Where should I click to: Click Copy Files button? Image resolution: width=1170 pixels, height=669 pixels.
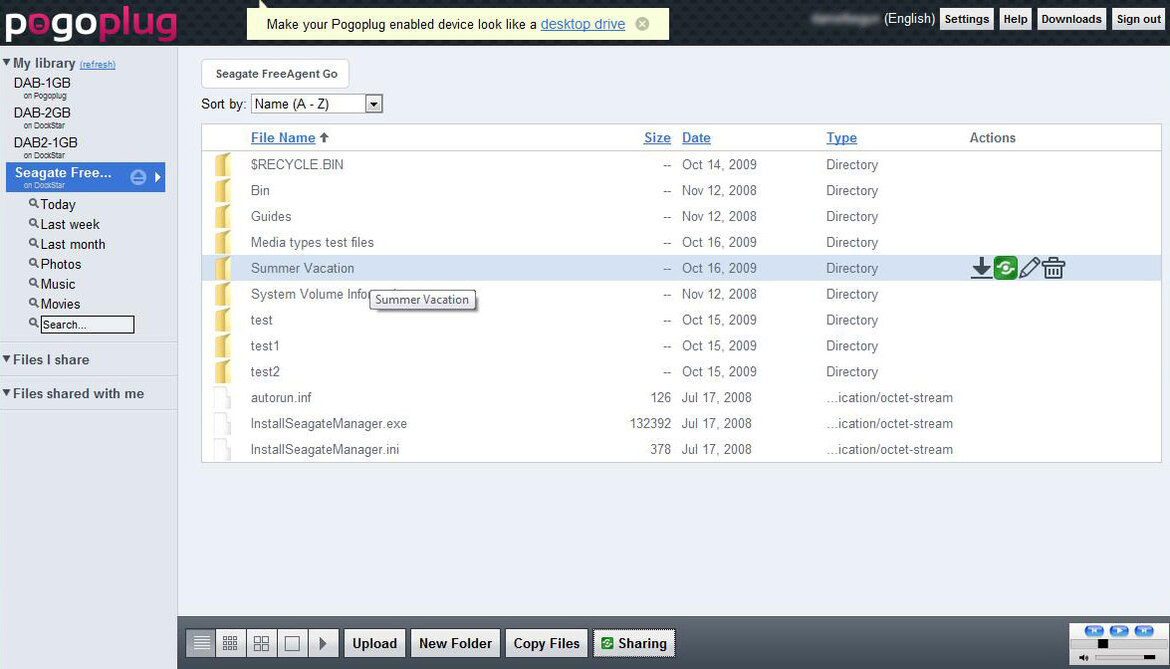(546, 643)
